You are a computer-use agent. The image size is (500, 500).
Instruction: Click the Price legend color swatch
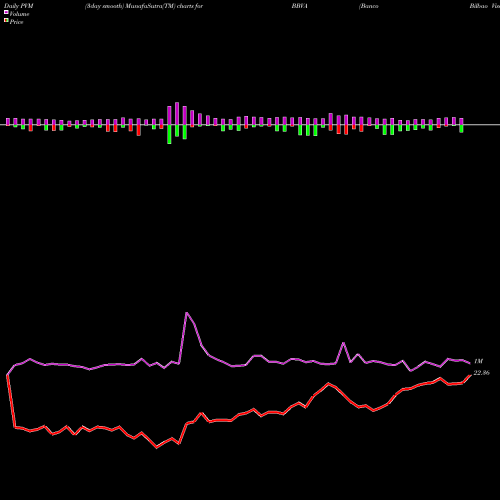point(6,21)
